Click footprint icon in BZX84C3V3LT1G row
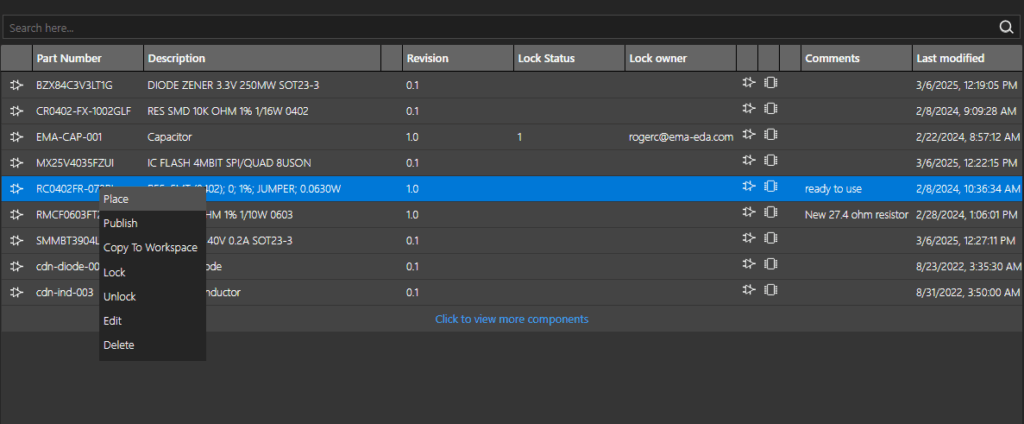This screenshot has width=1024, height=424. click(x=770, y=83)
